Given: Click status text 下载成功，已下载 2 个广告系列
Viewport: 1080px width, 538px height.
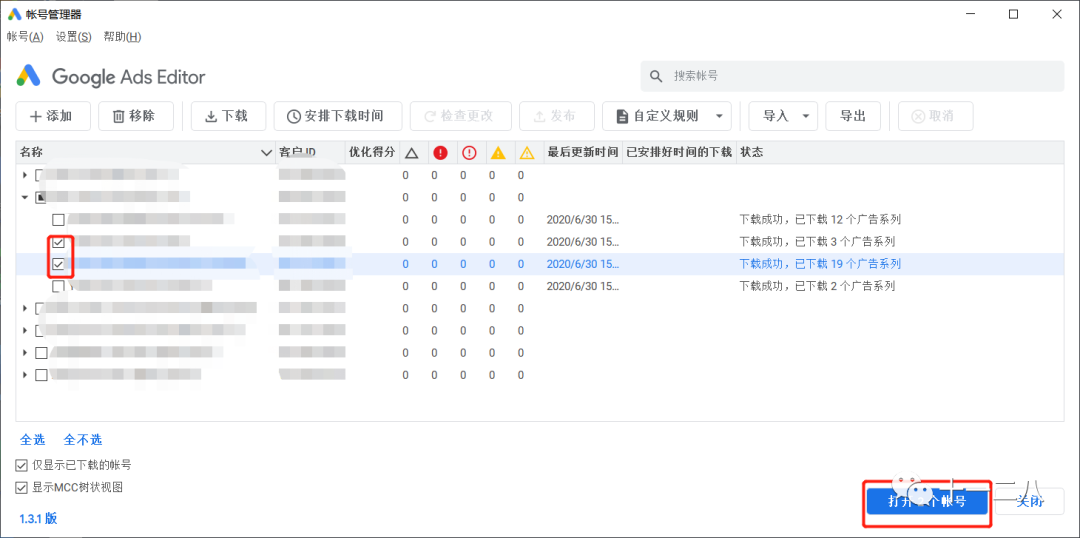Looking at the screenshot, I should [817, 286].
